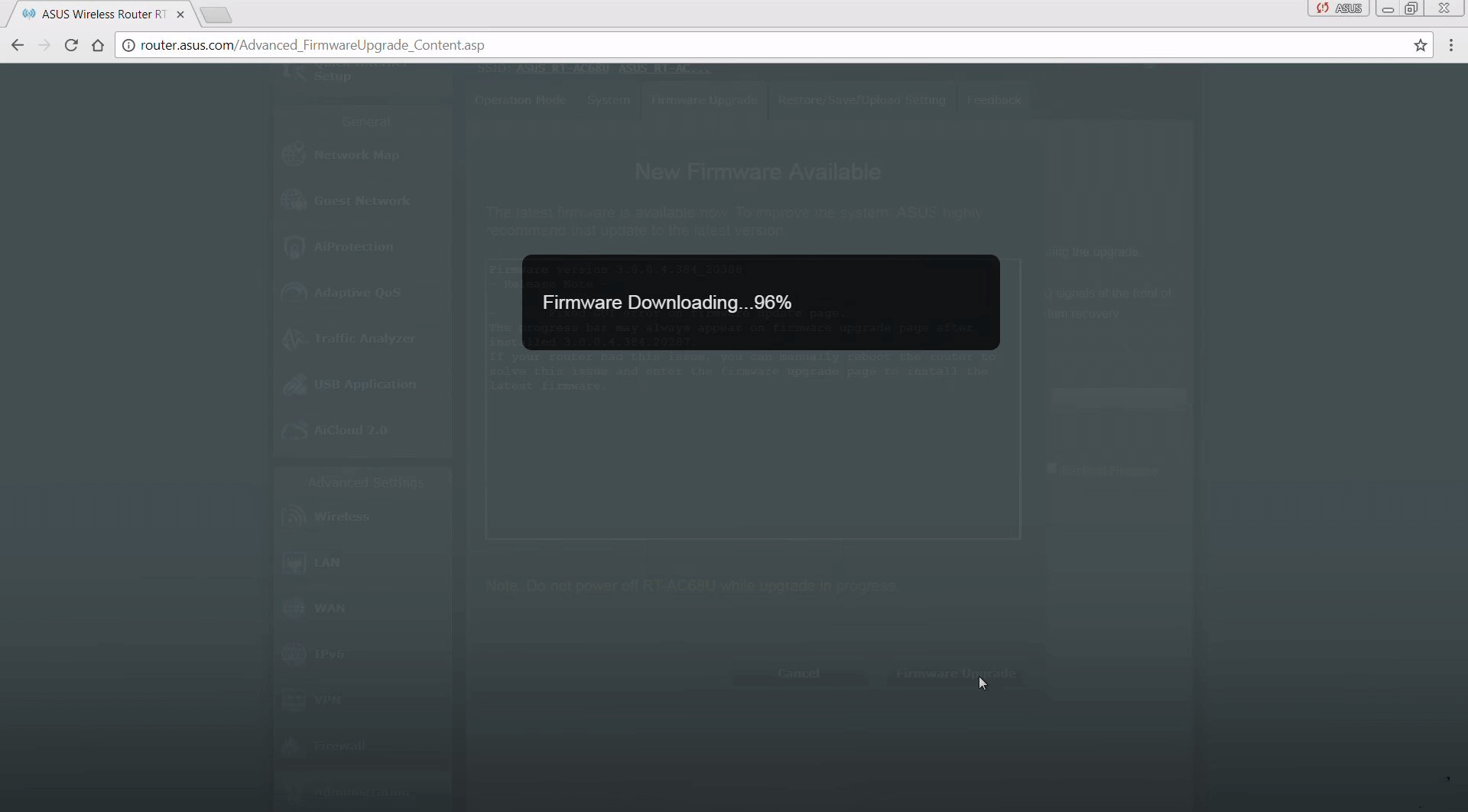Screen dimensions: 1468x812
Task: Open Wireless settings icon
Action: coord(294,516)
